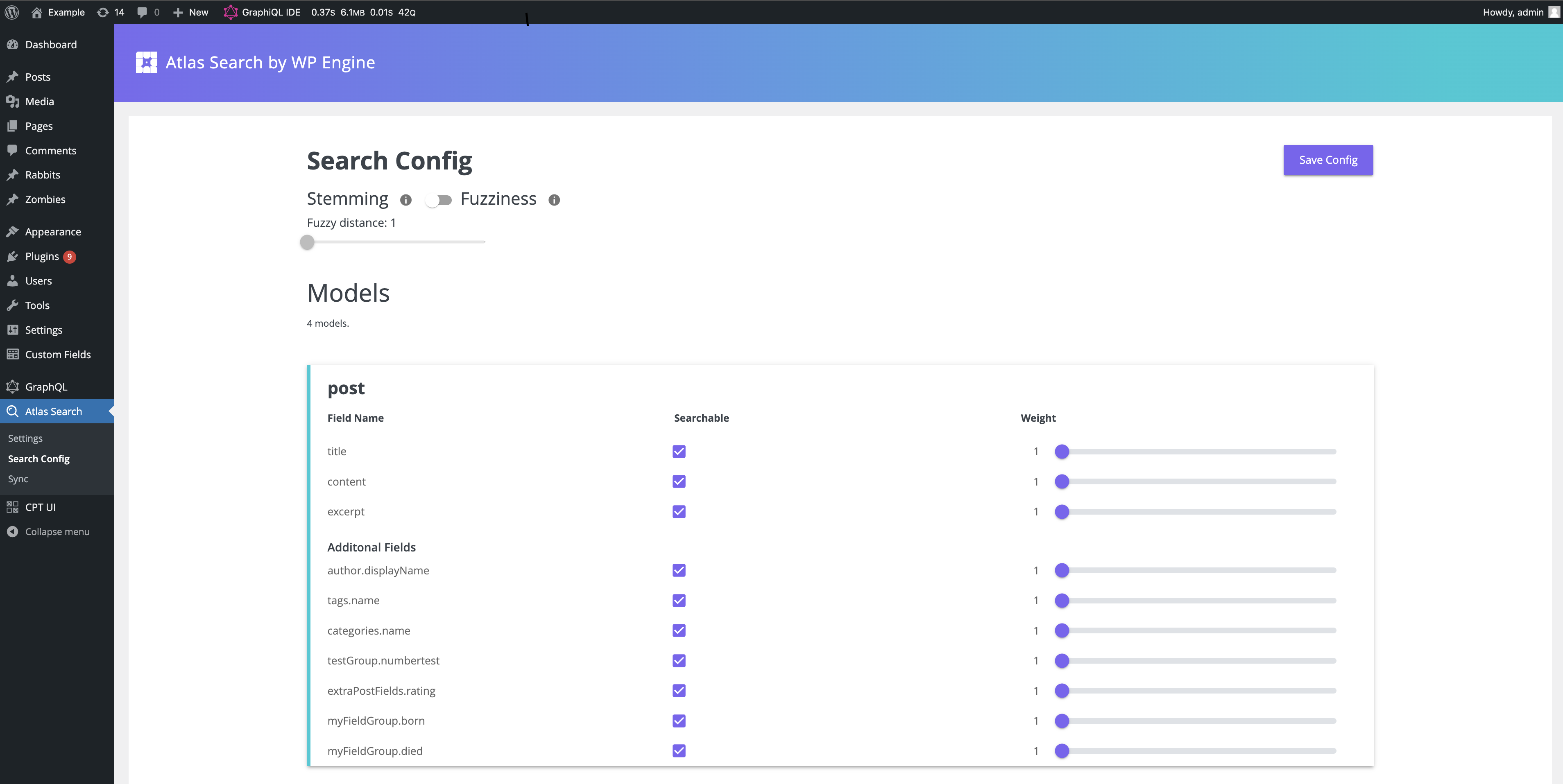Open the Sync submenu item

pos(18,479)
